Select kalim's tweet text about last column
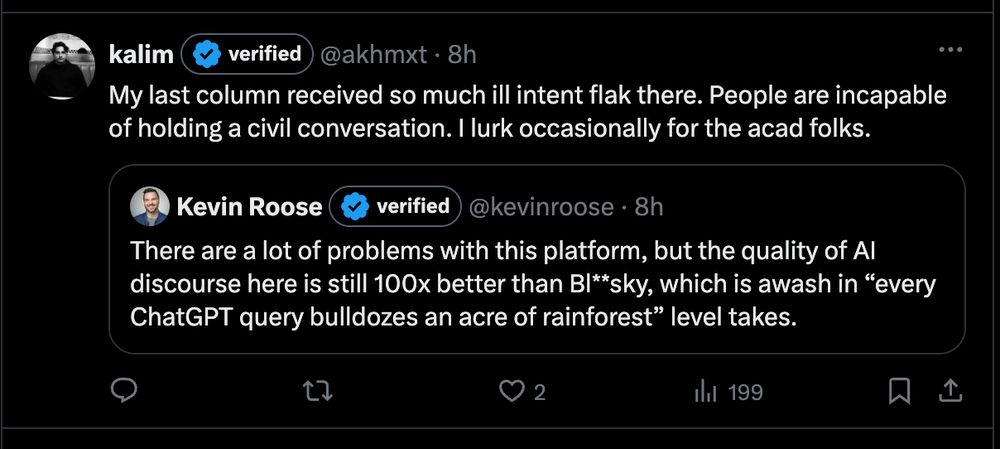 pos(527,112)
